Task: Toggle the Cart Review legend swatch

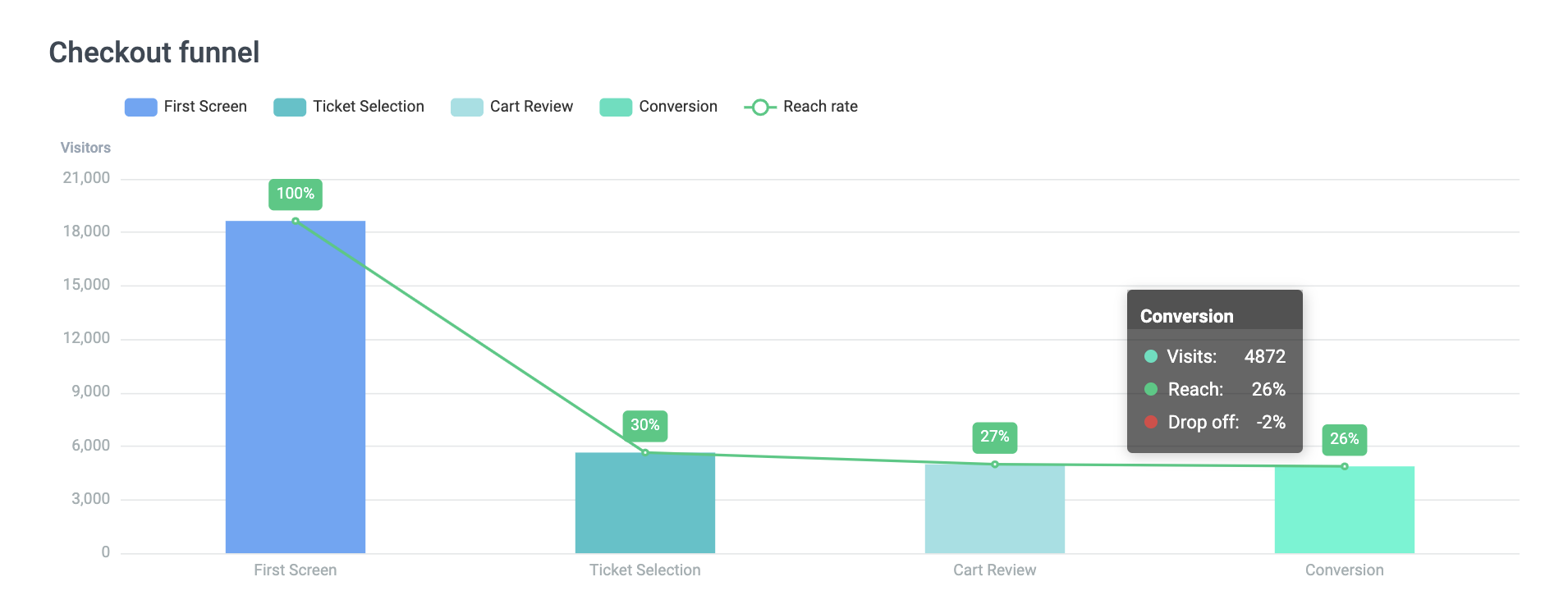Action: [x=466, y=108]
